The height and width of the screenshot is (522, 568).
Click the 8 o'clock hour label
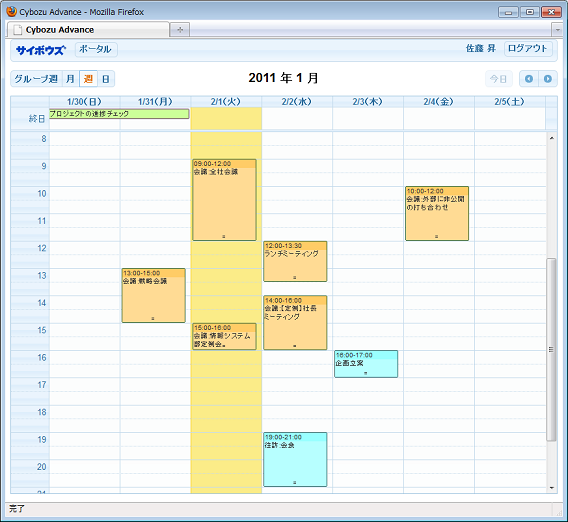click(43, 139)
